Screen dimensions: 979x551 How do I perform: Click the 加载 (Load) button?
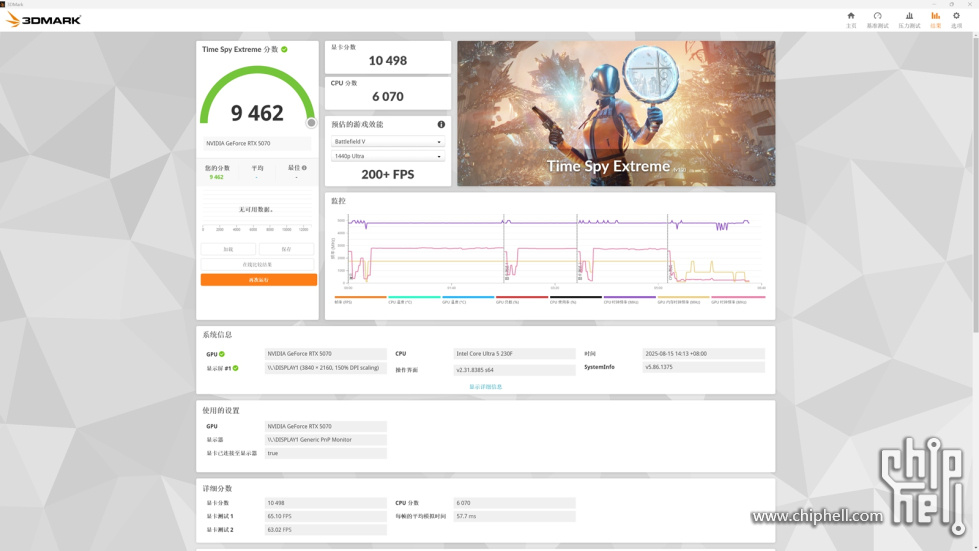tap(228, 249)
